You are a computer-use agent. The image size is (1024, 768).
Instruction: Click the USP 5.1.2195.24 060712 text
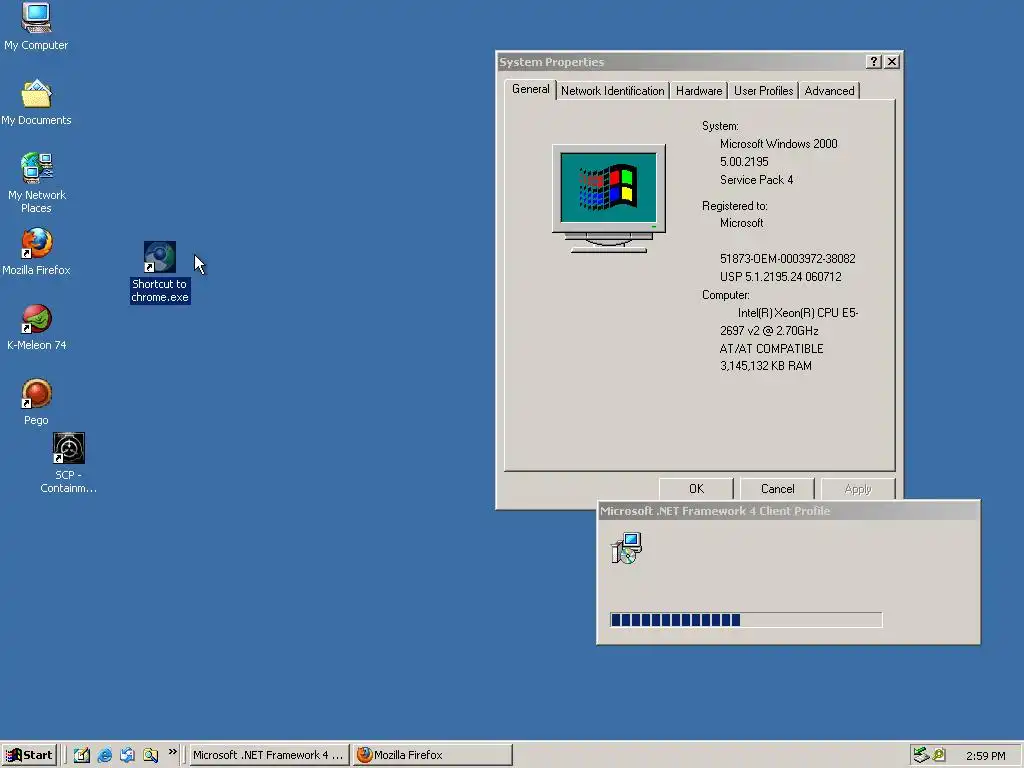[780, 277]
